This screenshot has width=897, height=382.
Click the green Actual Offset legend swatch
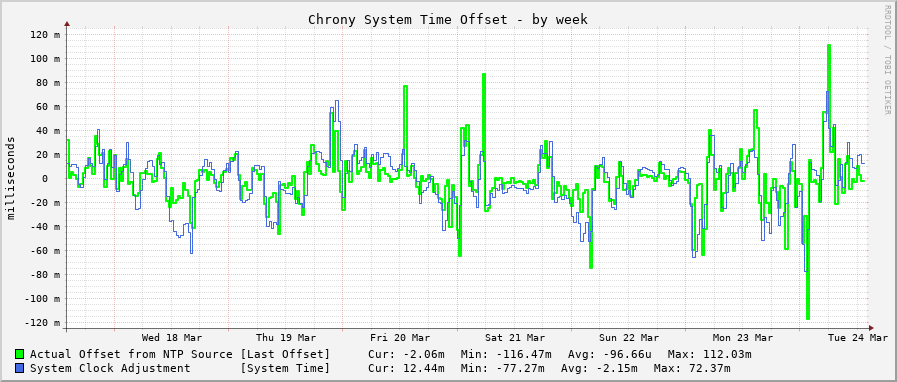click(x=20, y=354)
